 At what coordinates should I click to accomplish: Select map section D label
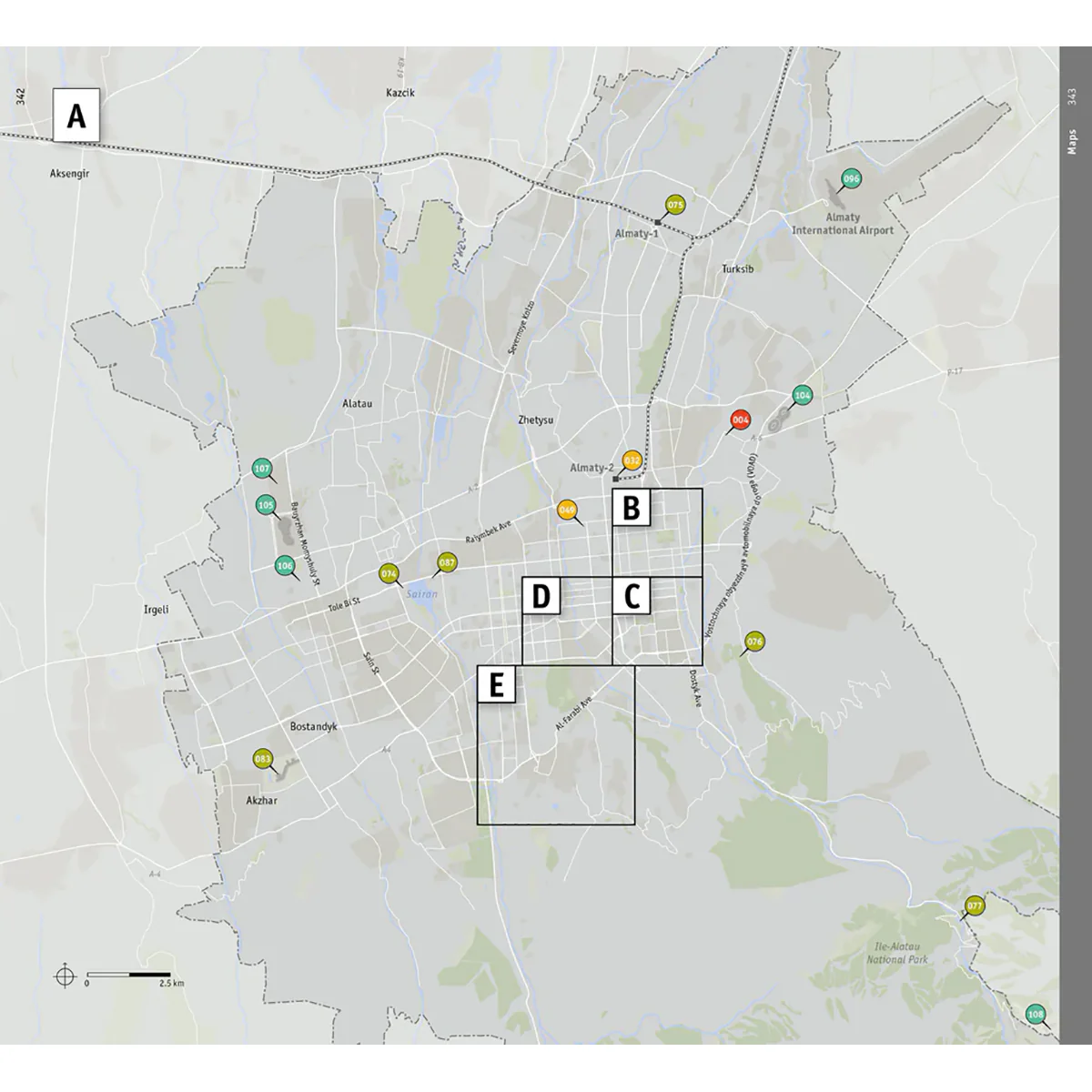tap(541, 597)
